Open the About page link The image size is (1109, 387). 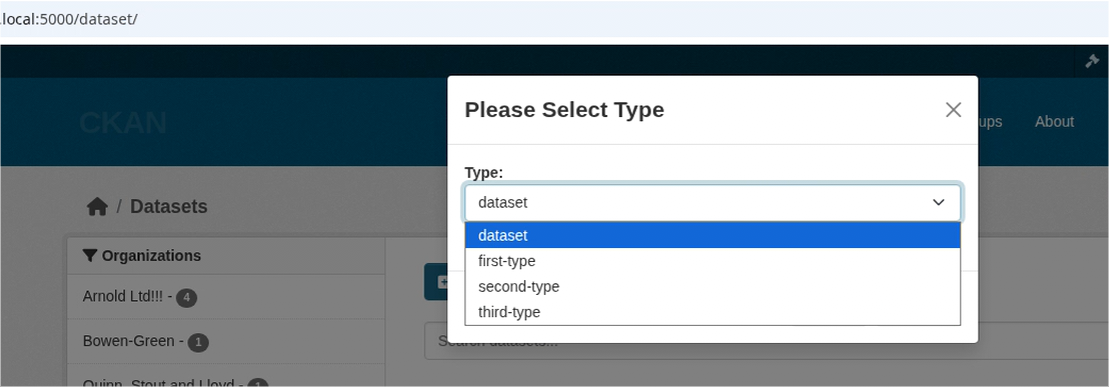[x=1054, y=122]
